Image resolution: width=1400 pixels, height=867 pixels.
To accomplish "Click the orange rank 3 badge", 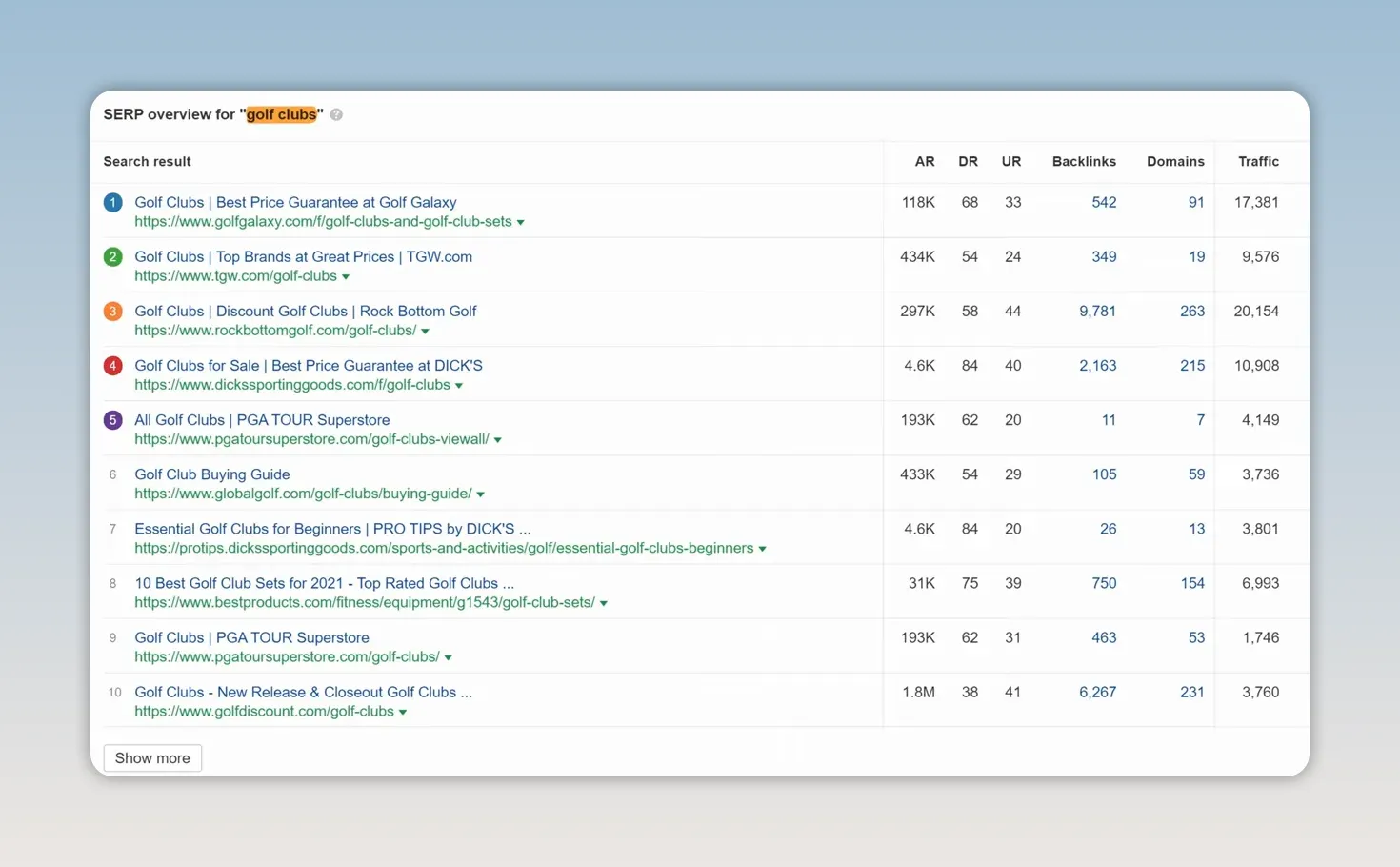I will (112, 311).
